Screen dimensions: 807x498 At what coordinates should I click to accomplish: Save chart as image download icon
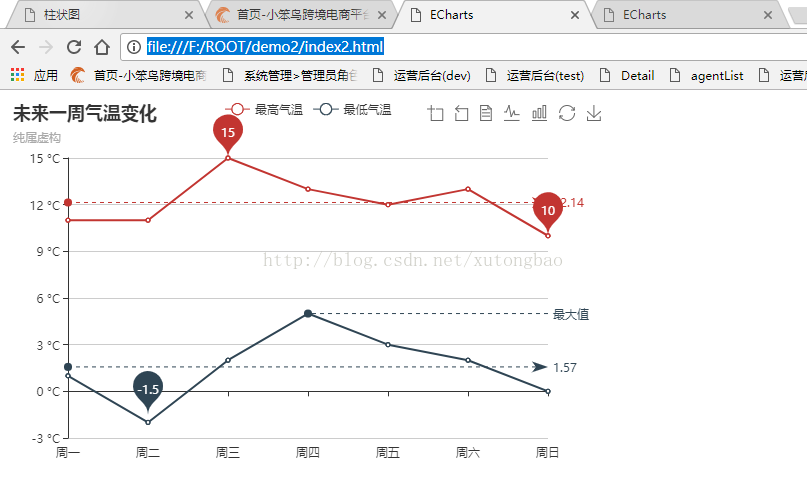pos(594,113)
